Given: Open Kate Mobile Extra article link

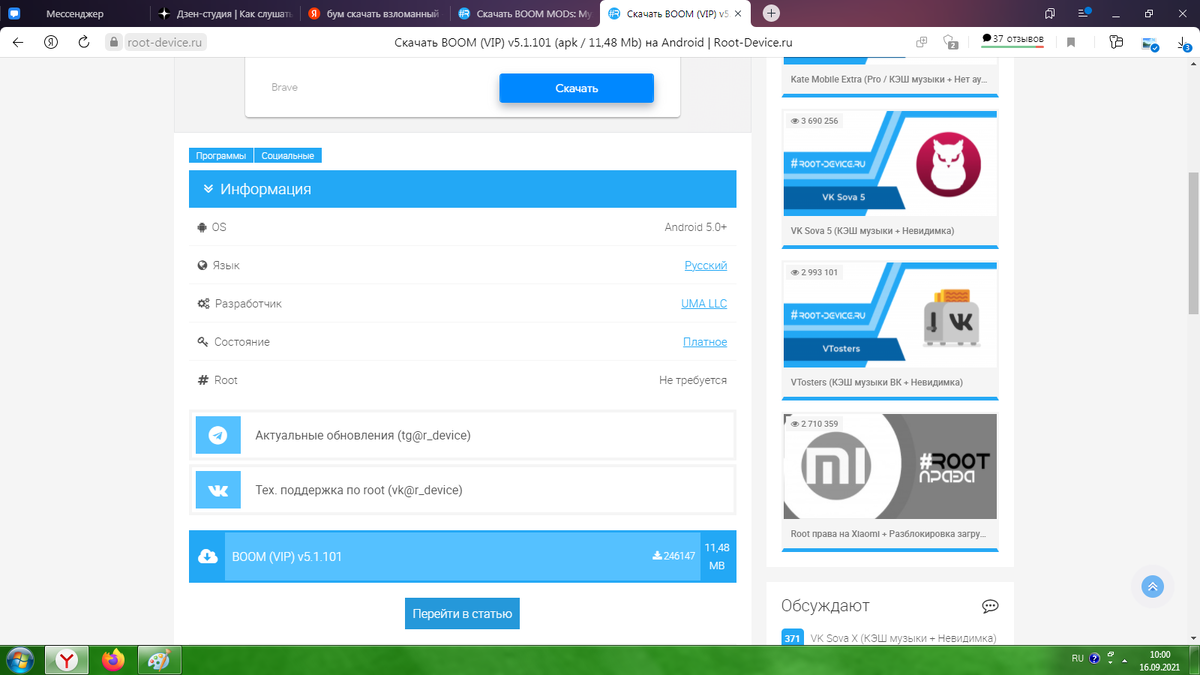Looking at the screenshot, I should tap(888, 79).
